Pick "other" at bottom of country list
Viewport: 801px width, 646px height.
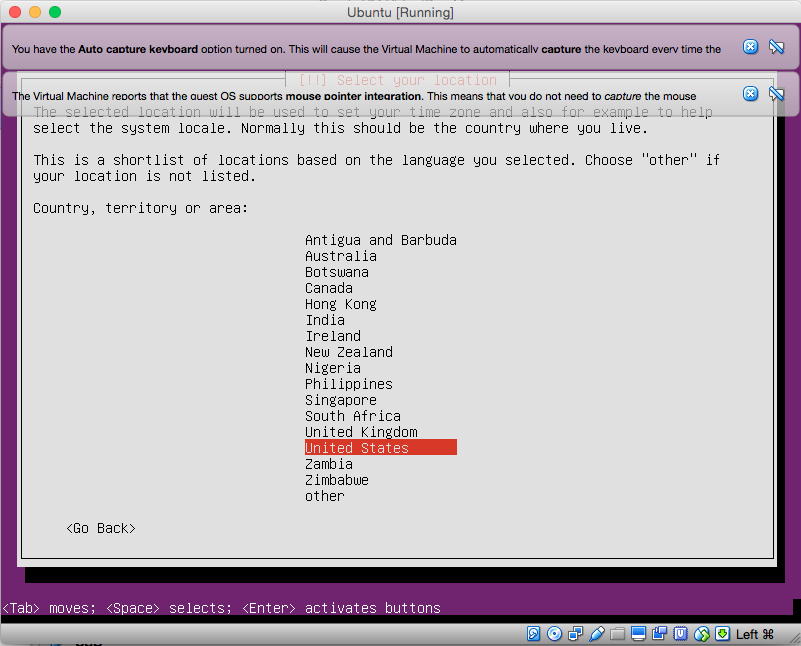coord(325,496)
